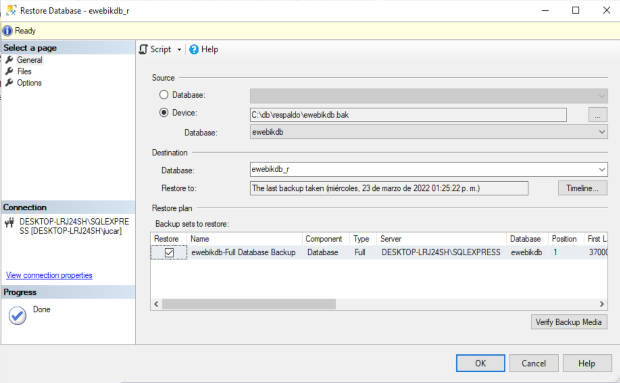Click the Script scroll icon
Image resolution: width=620 pixels, height=383 pixels.
click(x=144, y=49)
